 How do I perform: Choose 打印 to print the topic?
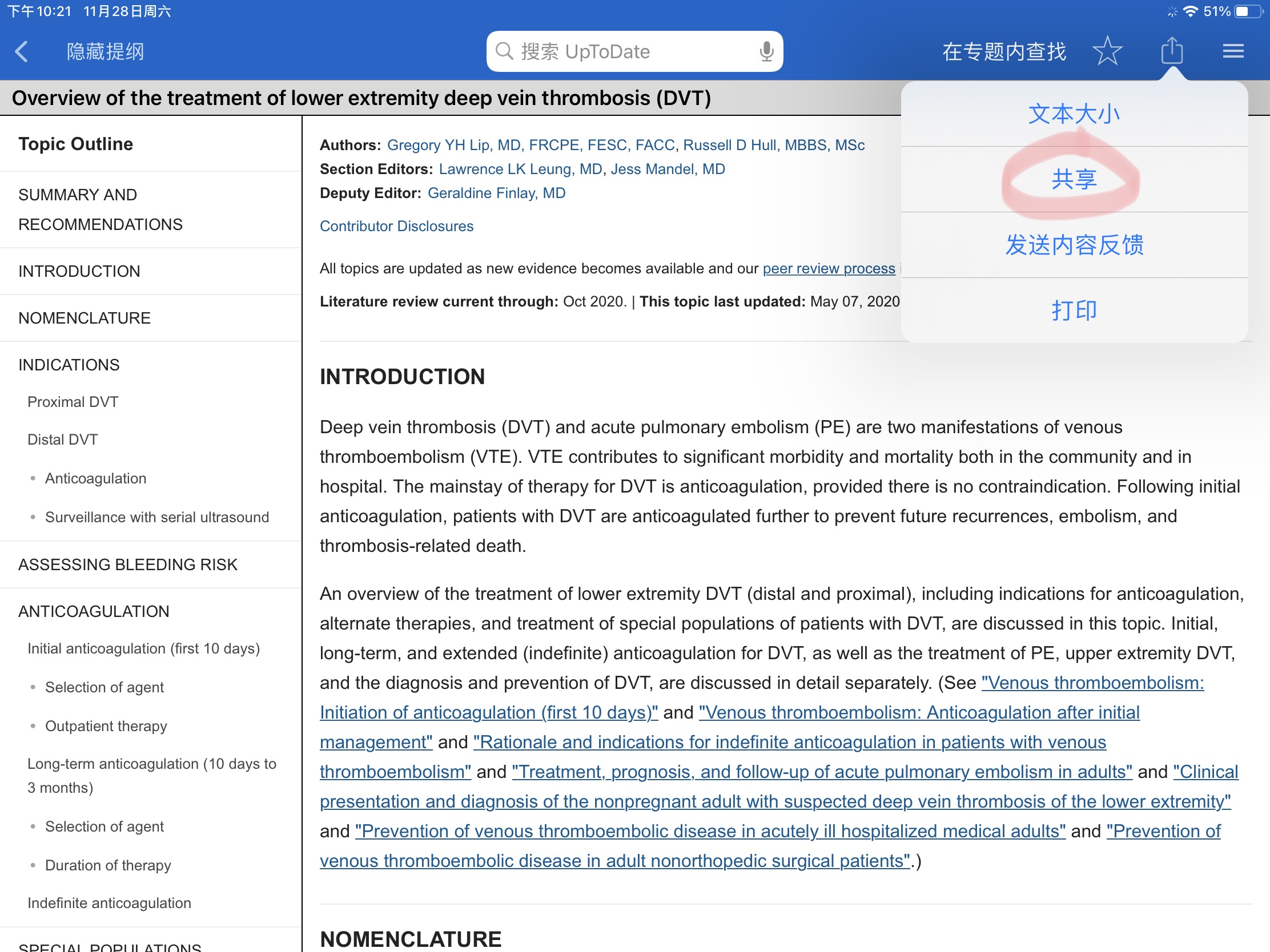(x=1074, y=310)
